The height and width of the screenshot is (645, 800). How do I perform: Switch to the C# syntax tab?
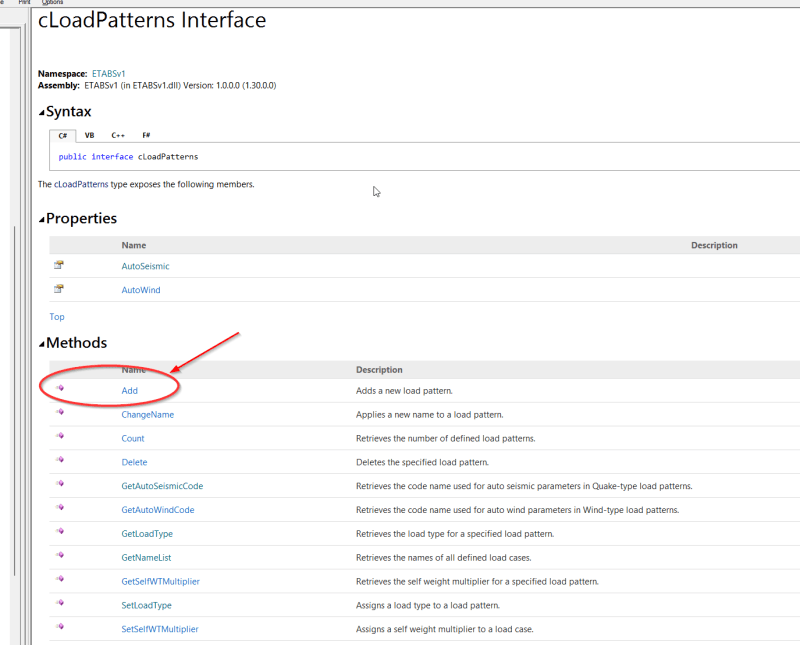pos(63,136)
